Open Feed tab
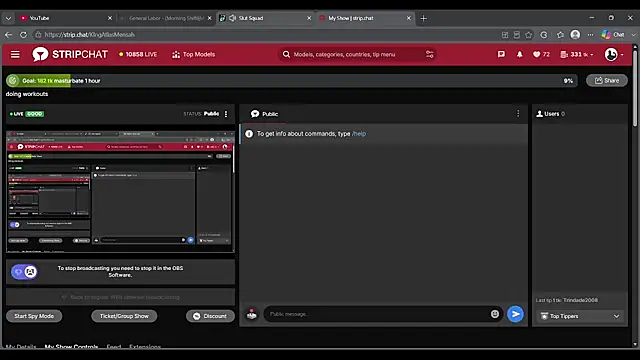Viewport: 640px width, 360px height. point(114,347)
